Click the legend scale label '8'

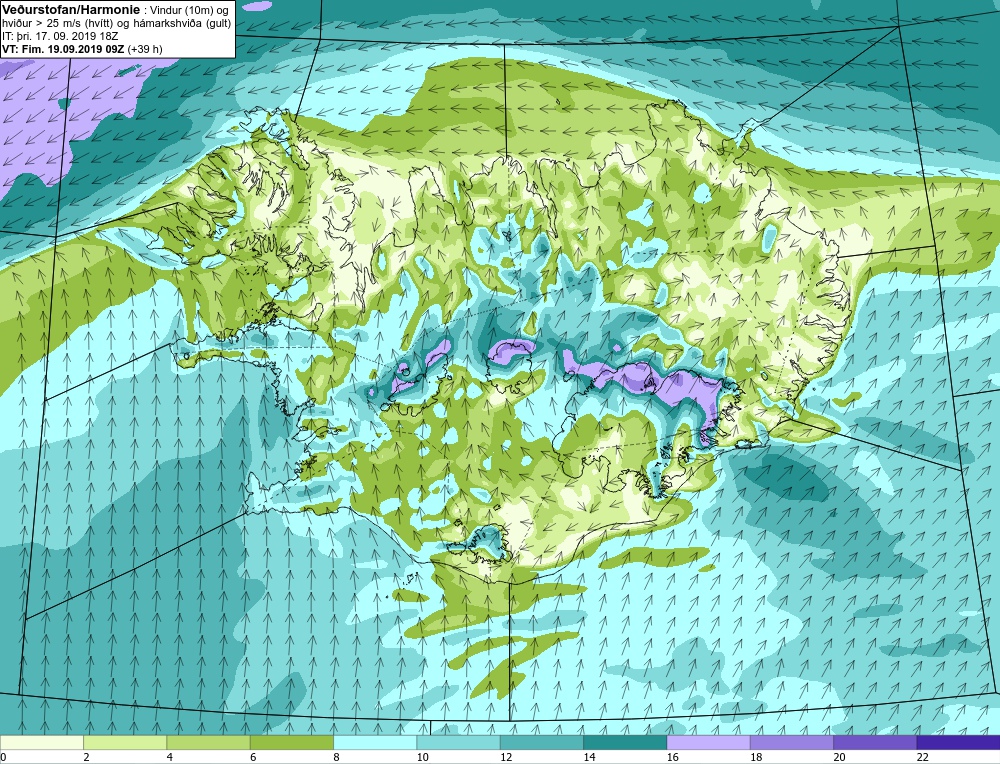(x=336, y=757)
